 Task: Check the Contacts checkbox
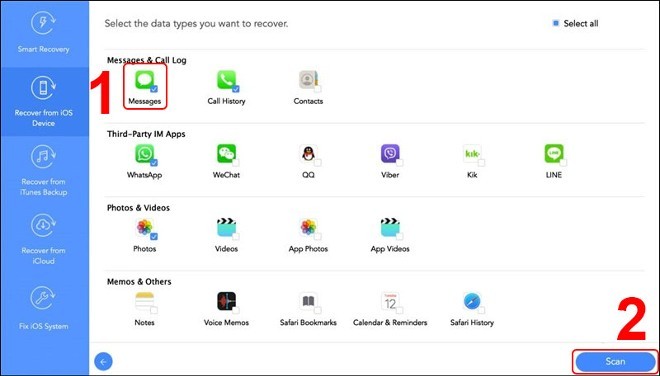coord(318,89)
